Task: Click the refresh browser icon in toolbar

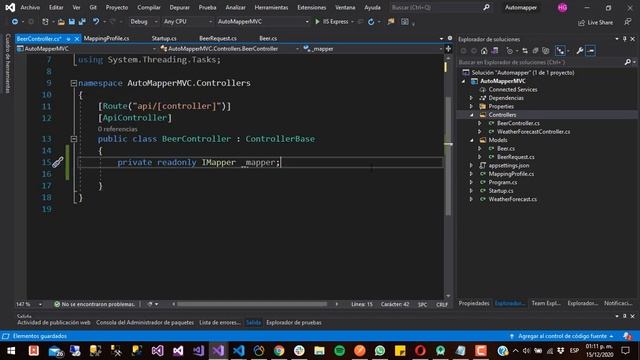Action: (371, 22)
